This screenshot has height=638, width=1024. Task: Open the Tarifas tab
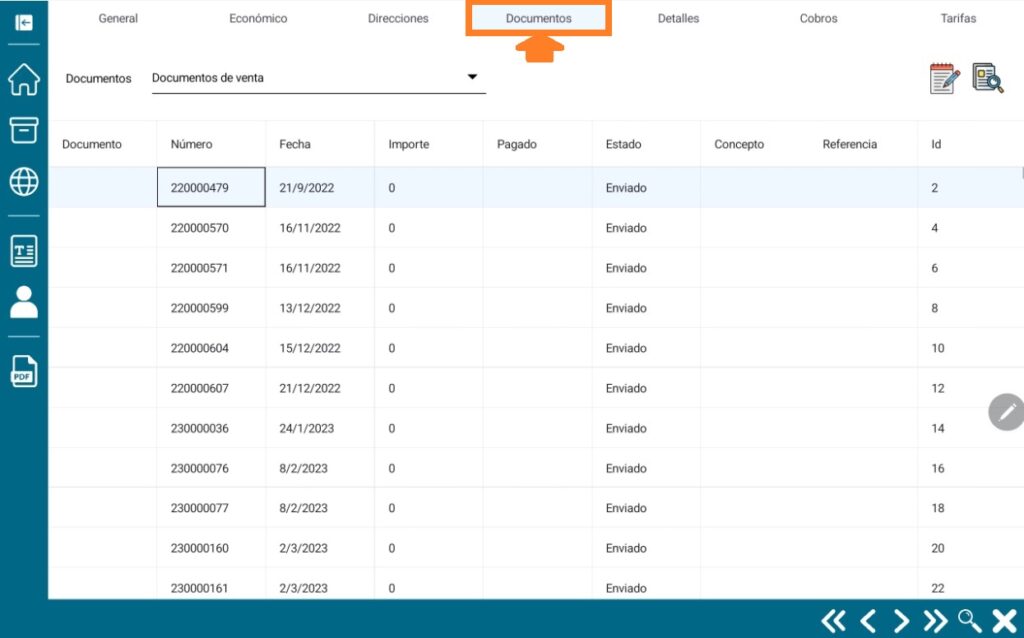click(958, 18)
